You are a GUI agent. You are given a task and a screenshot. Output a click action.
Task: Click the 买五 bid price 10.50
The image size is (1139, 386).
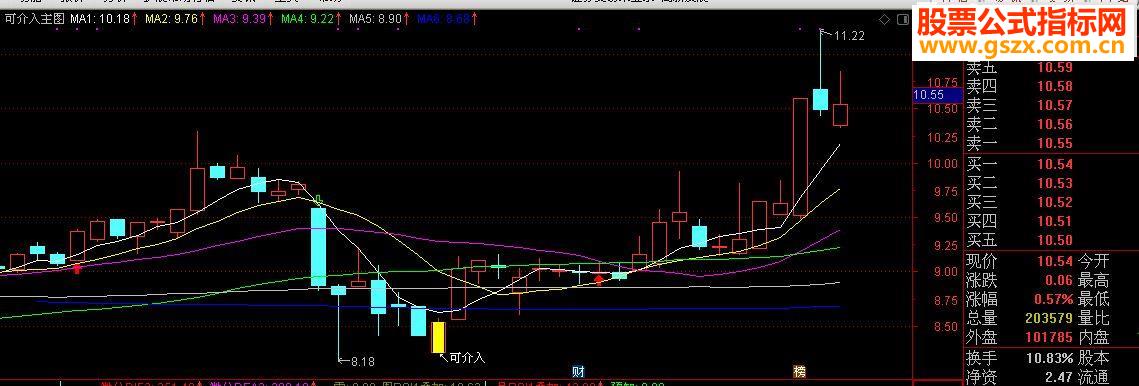[x=1055, y=240]
